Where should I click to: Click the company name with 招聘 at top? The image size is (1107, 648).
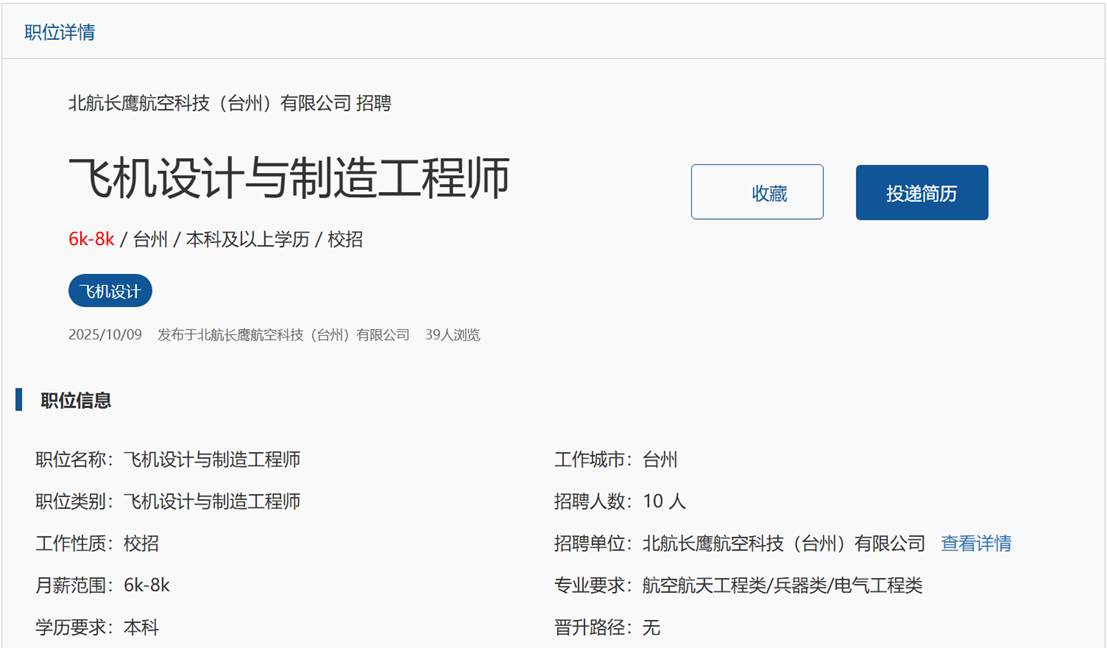click(x=229, y=103)
